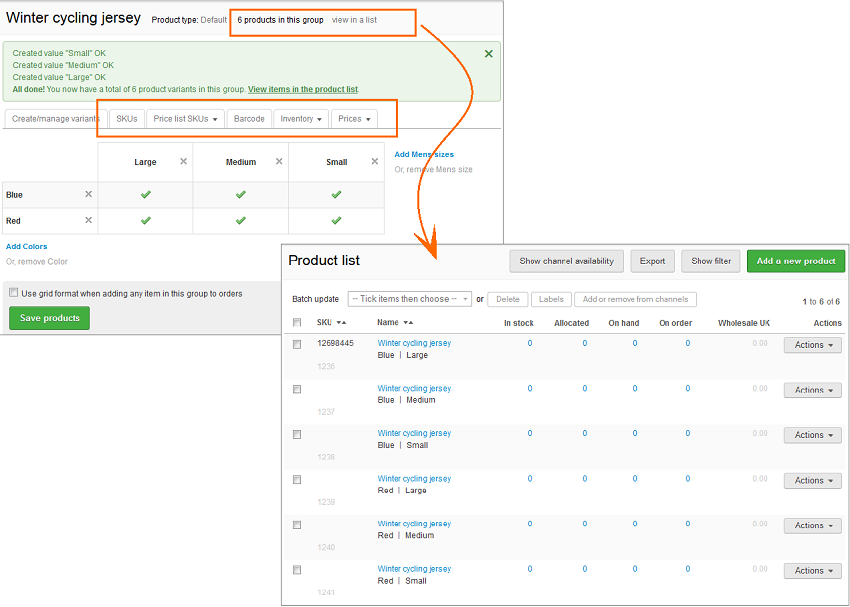Dismiss the green success notification
Image resolution: width=850 pixels, height=607 pixels.
pos(488,54)
